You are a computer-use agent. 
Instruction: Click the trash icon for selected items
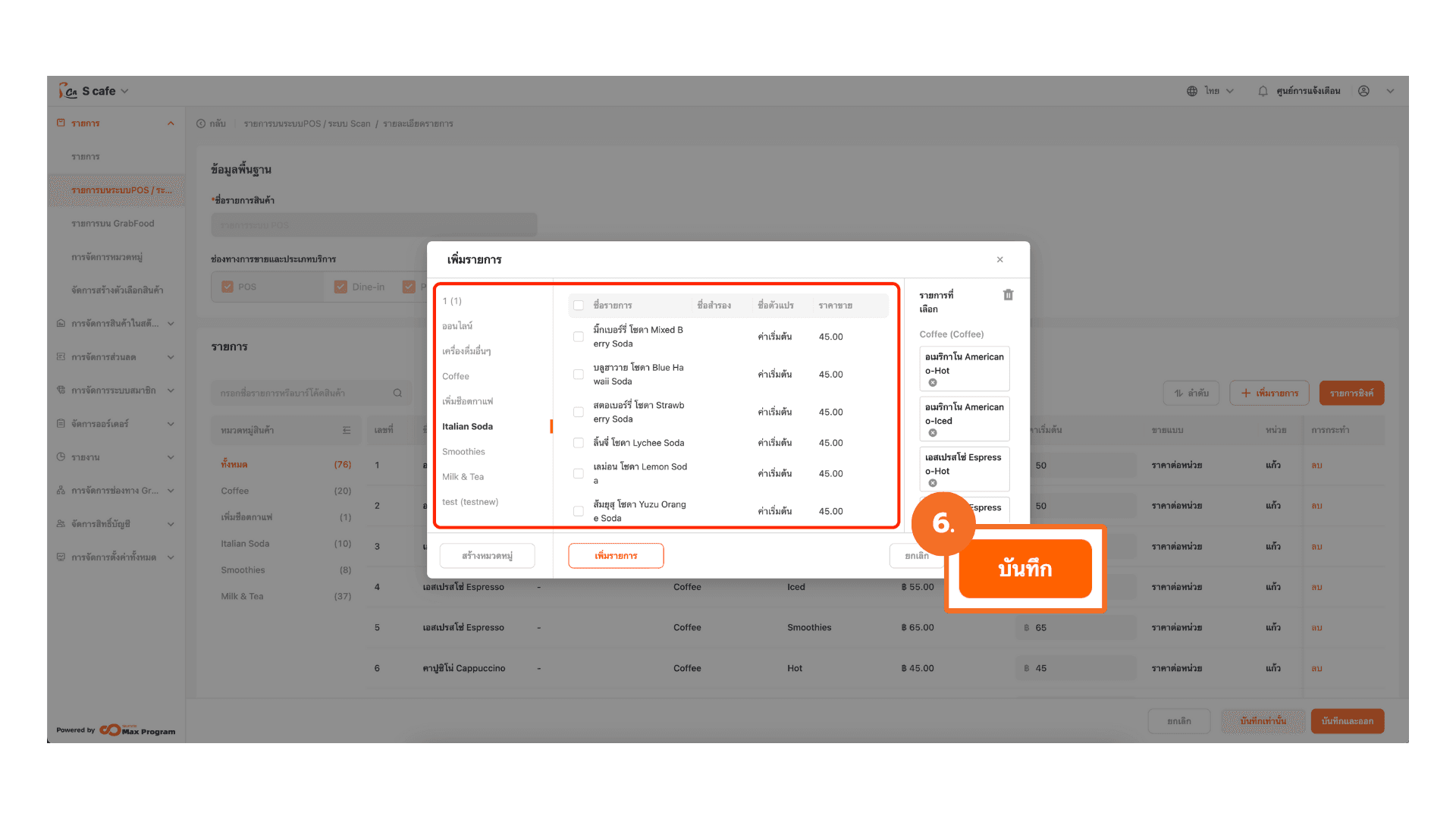(1008, 295)
